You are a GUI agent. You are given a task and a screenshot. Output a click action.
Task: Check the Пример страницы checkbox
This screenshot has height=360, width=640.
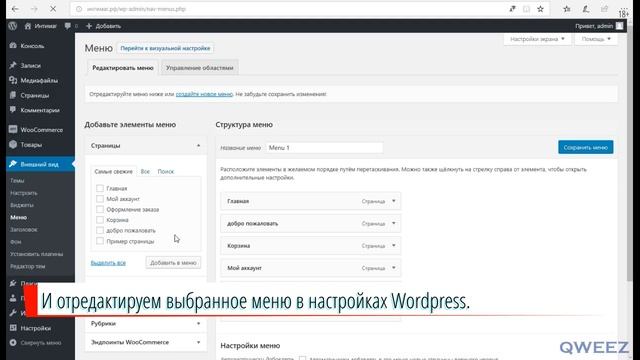[x=100, y=241]
